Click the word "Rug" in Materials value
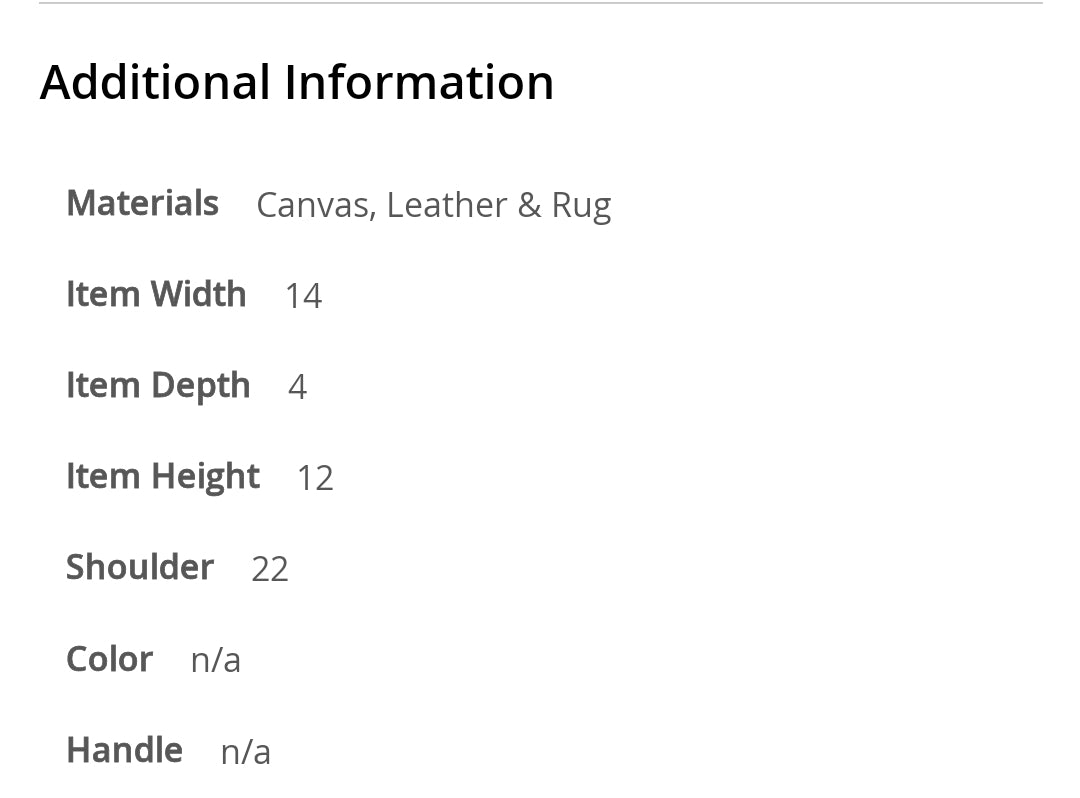This screenshot has width=1080, height=798. 581,206
